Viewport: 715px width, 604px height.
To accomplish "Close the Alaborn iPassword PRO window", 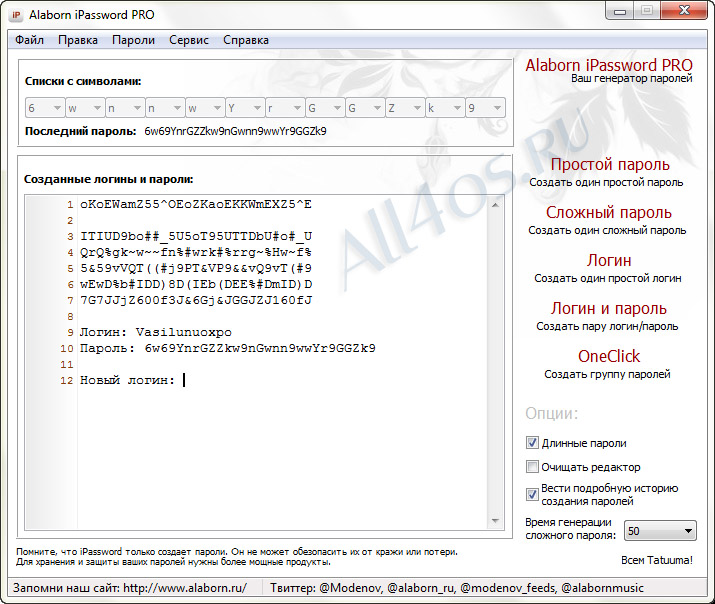I will [x=684, y=11].
